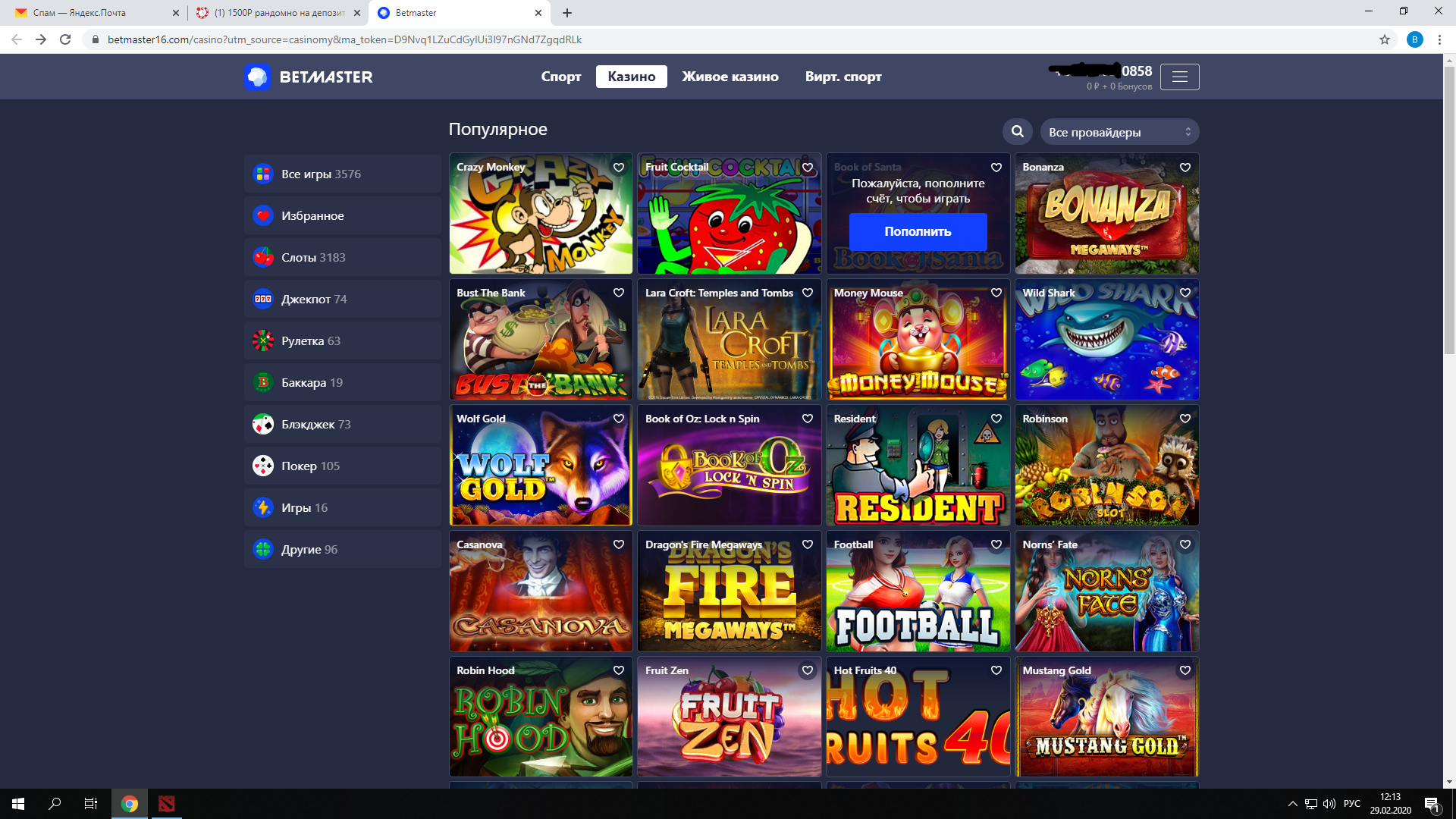The image size is (1456, 819).
Task: Open the Sport section
Action: [x=560, y=77]
